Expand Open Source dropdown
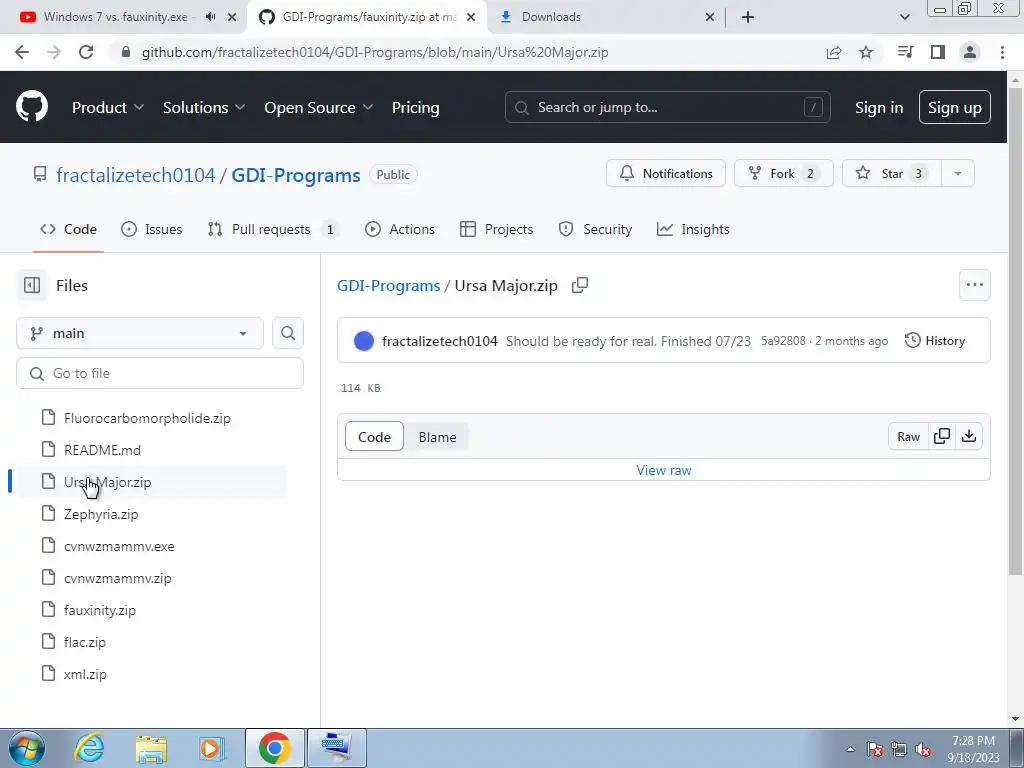This screenshot has height=768, width=1024. pos(319,107)
